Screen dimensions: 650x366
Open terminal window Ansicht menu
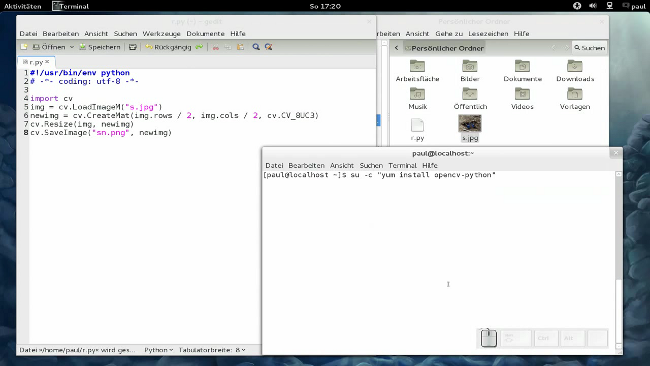(342, 165)
